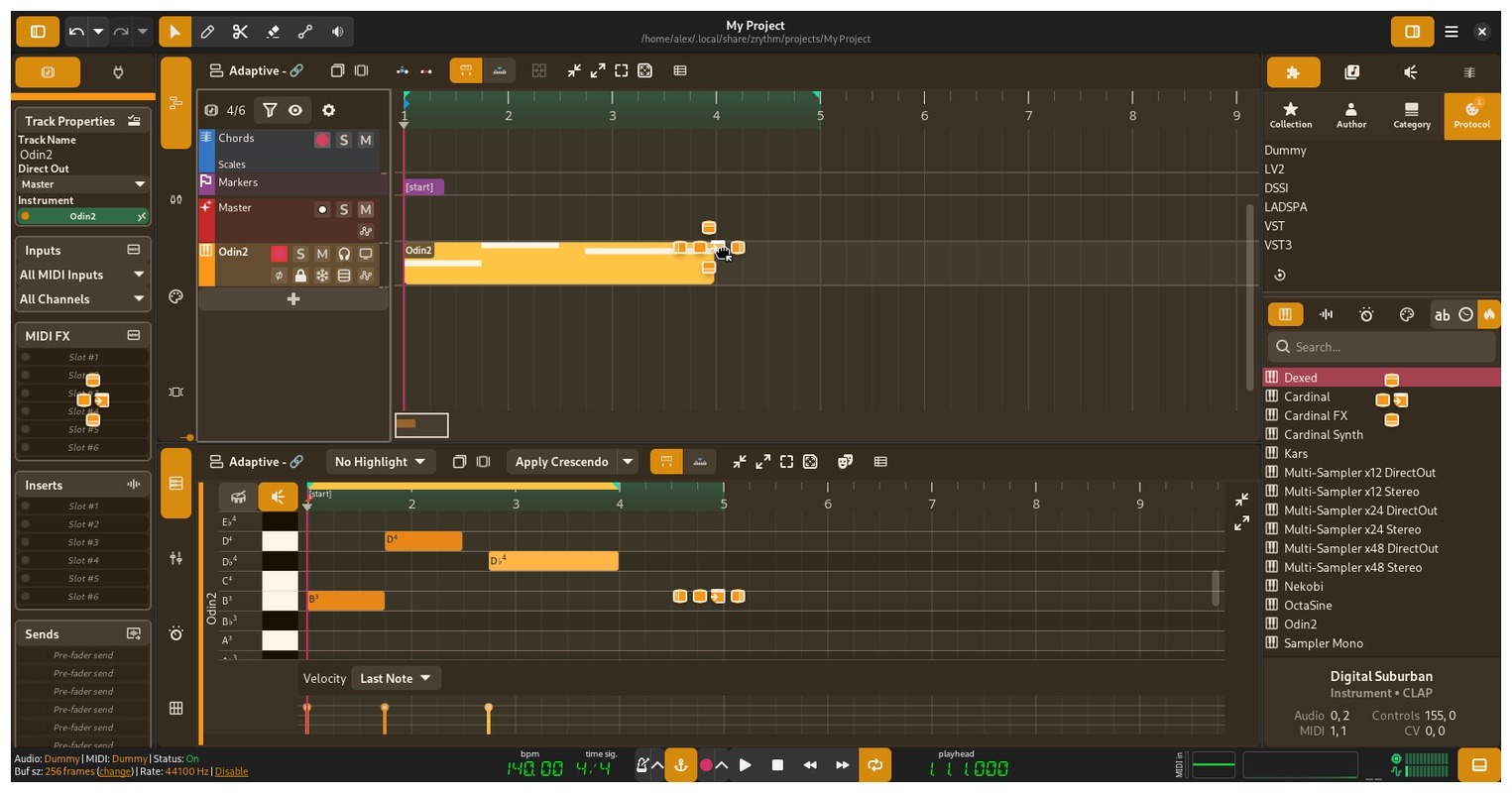Open the All Channels dropdown

[x=83, y=298]
